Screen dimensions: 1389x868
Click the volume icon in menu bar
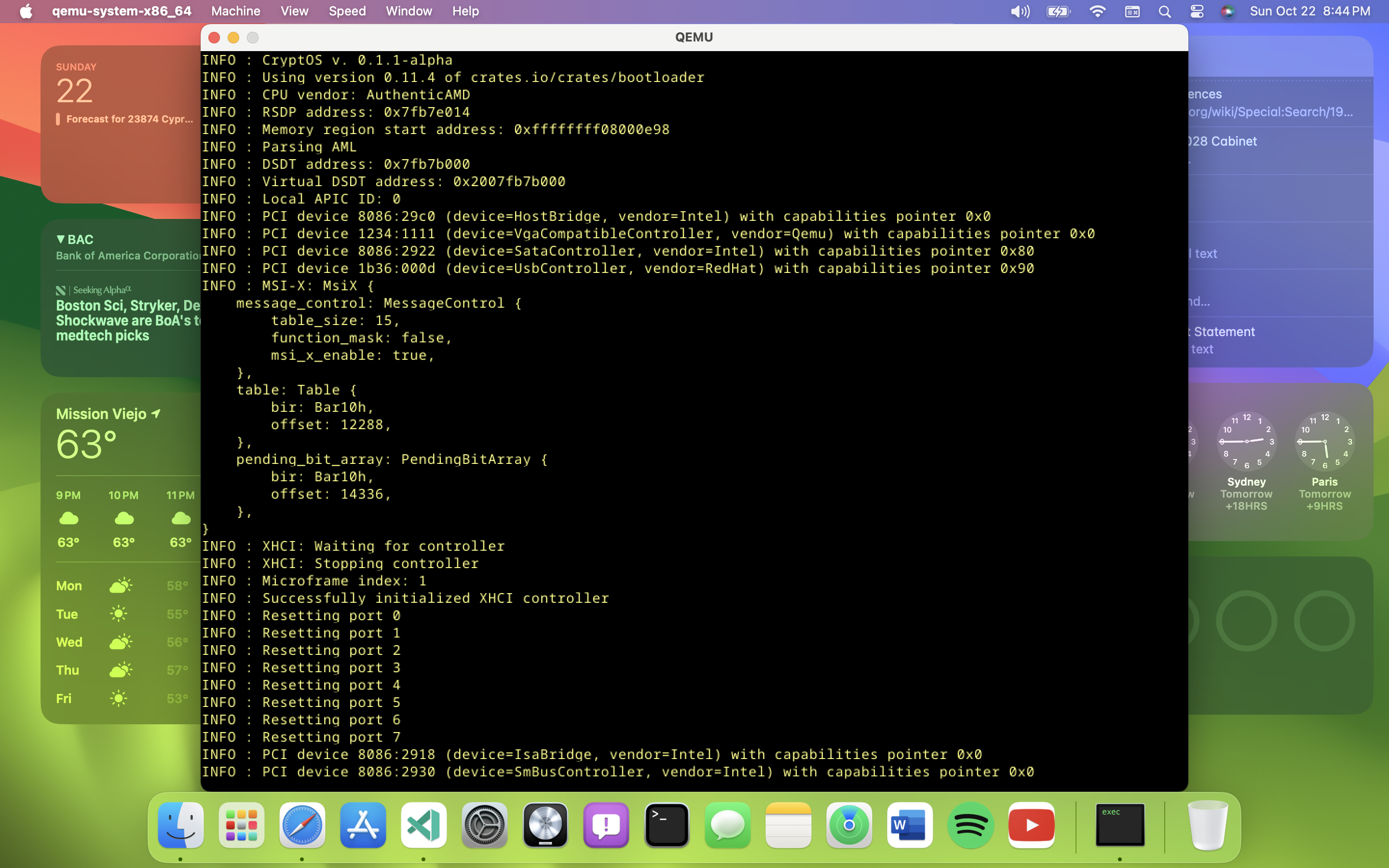point(1020,12)
